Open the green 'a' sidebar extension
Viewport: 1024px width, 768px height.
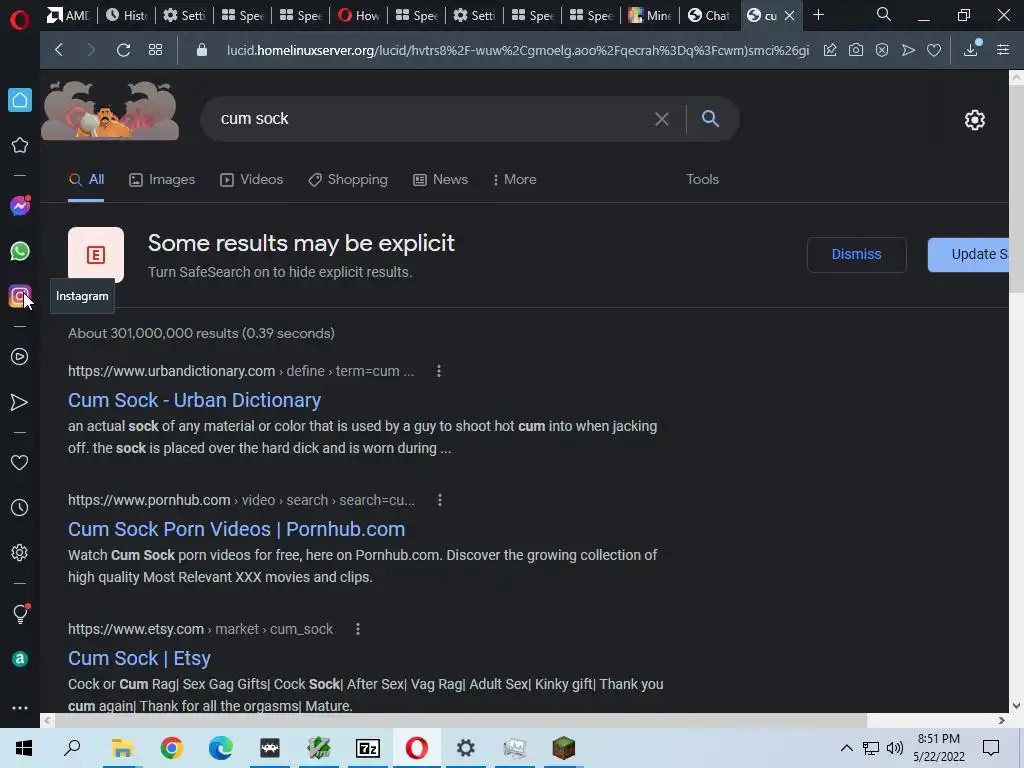pyautogui.click(x=20, y=659)
